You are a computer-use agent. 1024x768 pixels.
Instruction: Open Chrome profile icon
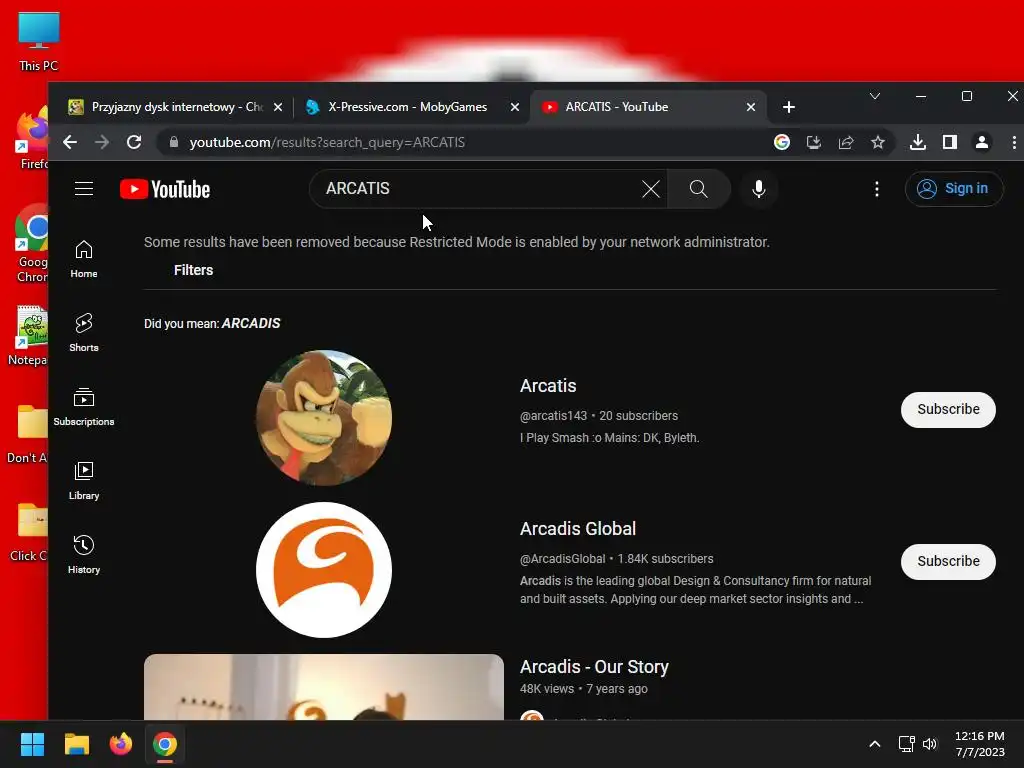point(982,142)
